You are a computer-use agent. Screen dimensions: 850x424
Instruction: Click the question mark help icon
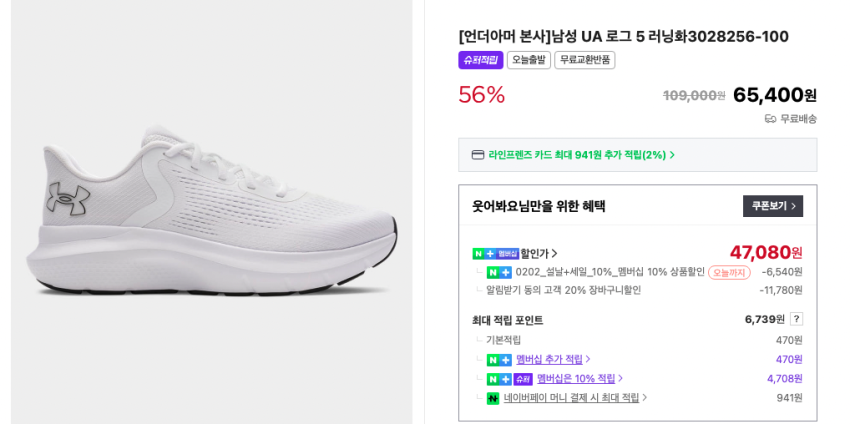point(796,319)
